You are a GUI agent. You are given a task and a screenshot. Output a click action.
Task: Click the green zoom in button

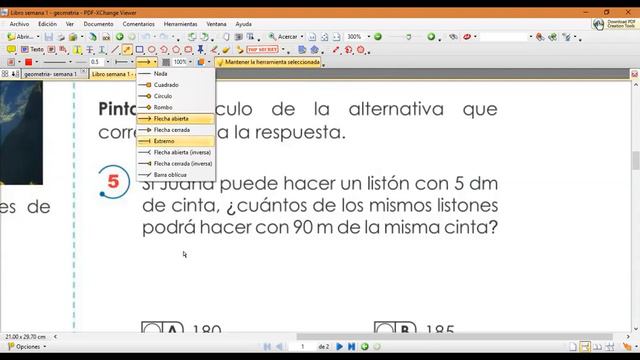click(x=431, y=37)
